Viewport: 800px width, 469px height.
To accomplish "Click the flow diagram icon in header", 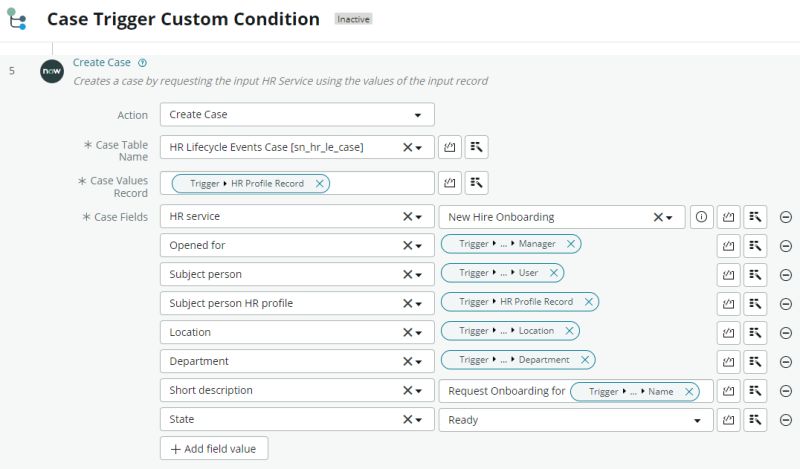I will (x=17, y=19).
